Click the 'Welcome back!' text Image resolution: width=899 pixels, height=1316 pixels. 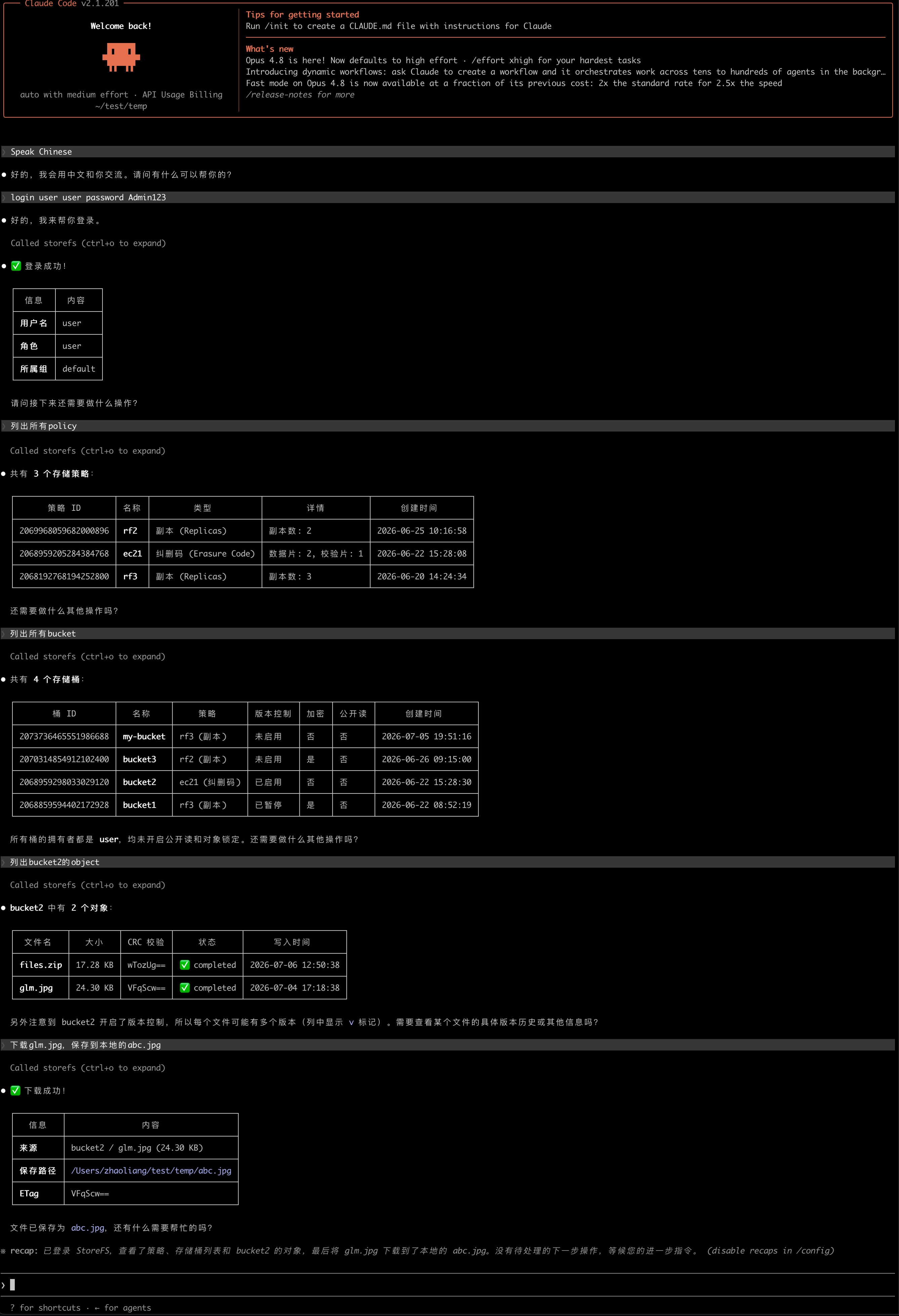pos(121,26)
